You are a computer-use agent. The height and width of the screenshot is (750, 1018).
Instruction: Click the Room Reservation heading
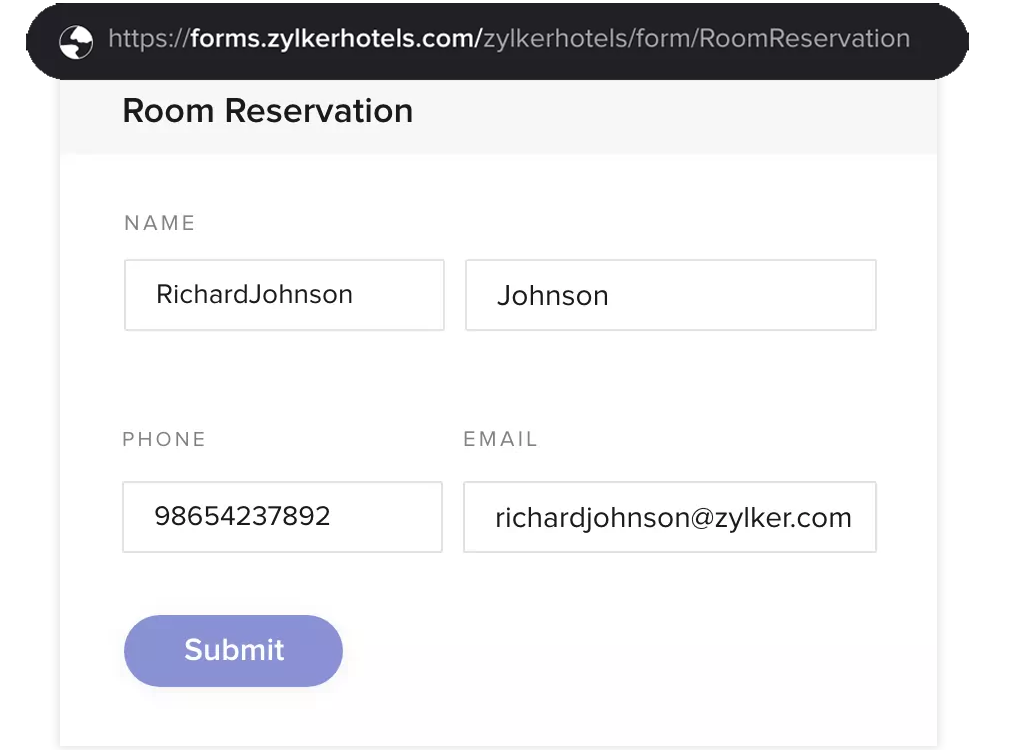[x=267, y=110]
